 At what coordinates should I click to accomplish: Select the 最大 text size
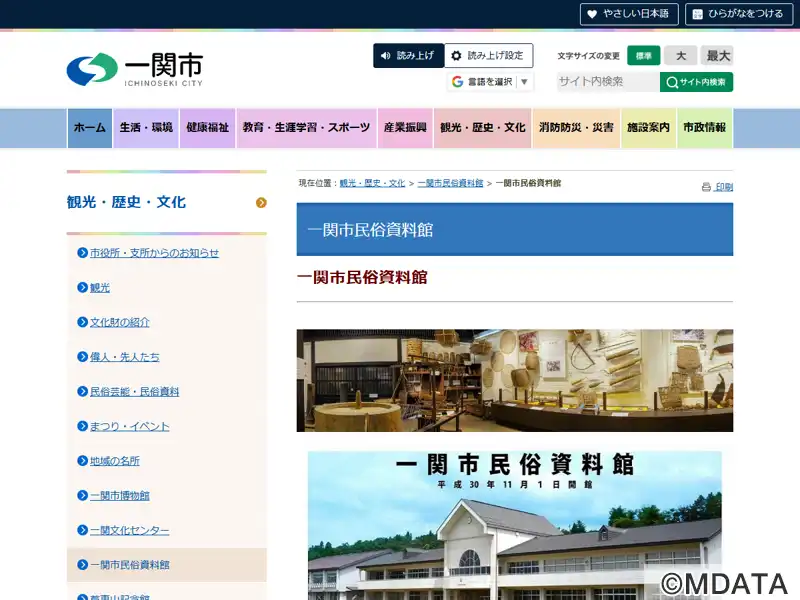point(717,56)
